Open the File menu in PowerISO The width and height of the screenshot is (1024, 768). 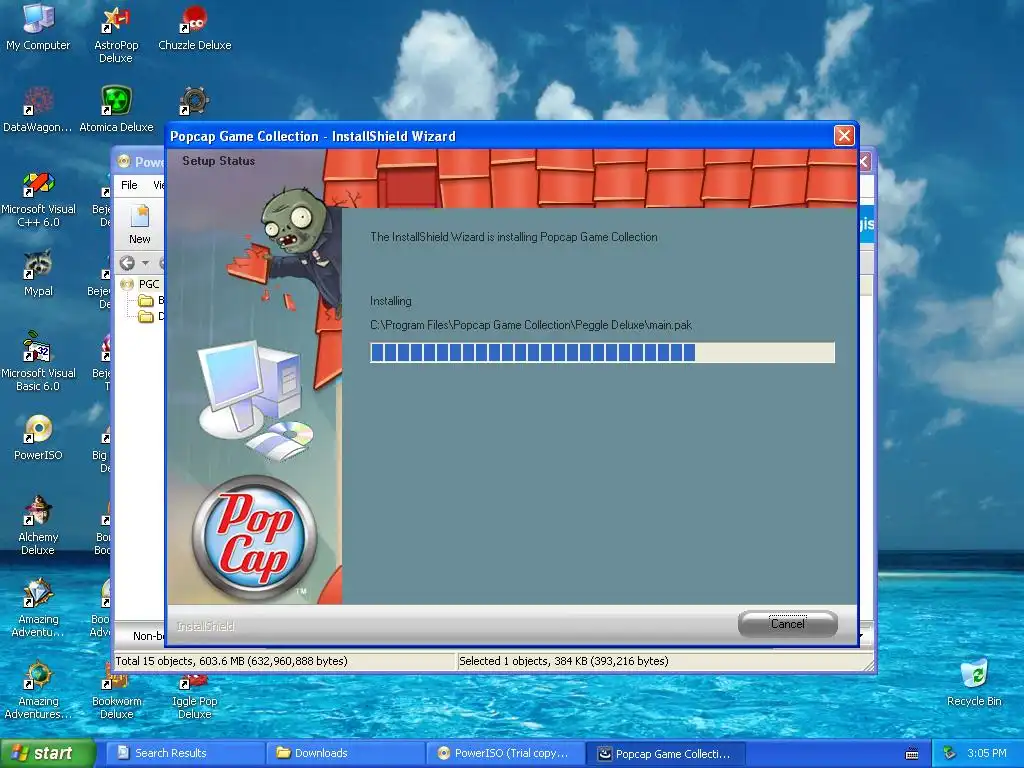coord(129,185)
